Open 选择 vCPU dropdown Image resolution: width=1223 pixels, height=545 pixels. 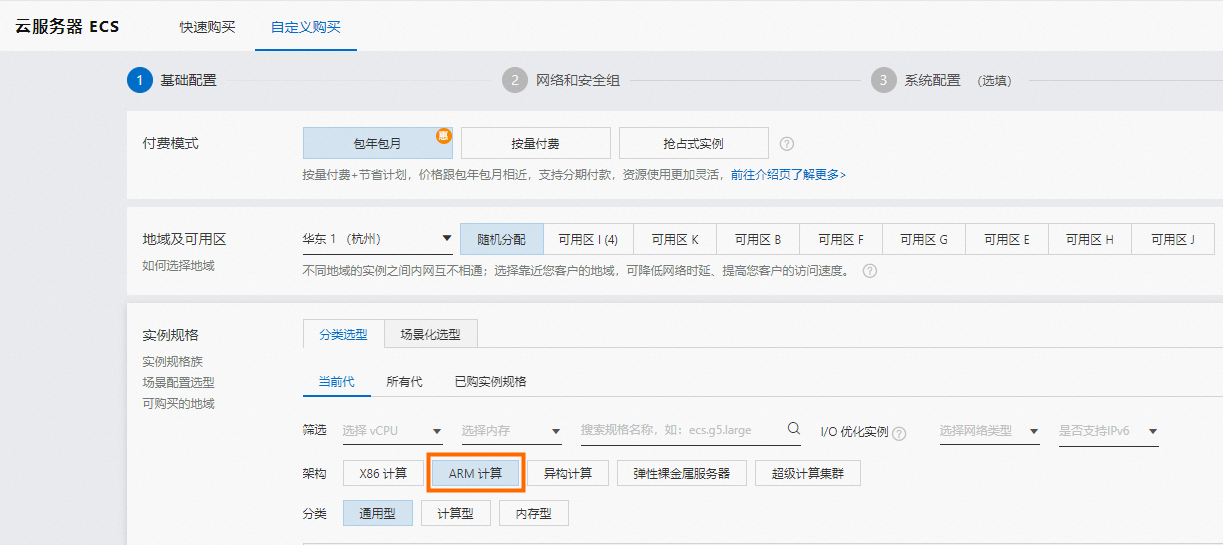point(392,431)
